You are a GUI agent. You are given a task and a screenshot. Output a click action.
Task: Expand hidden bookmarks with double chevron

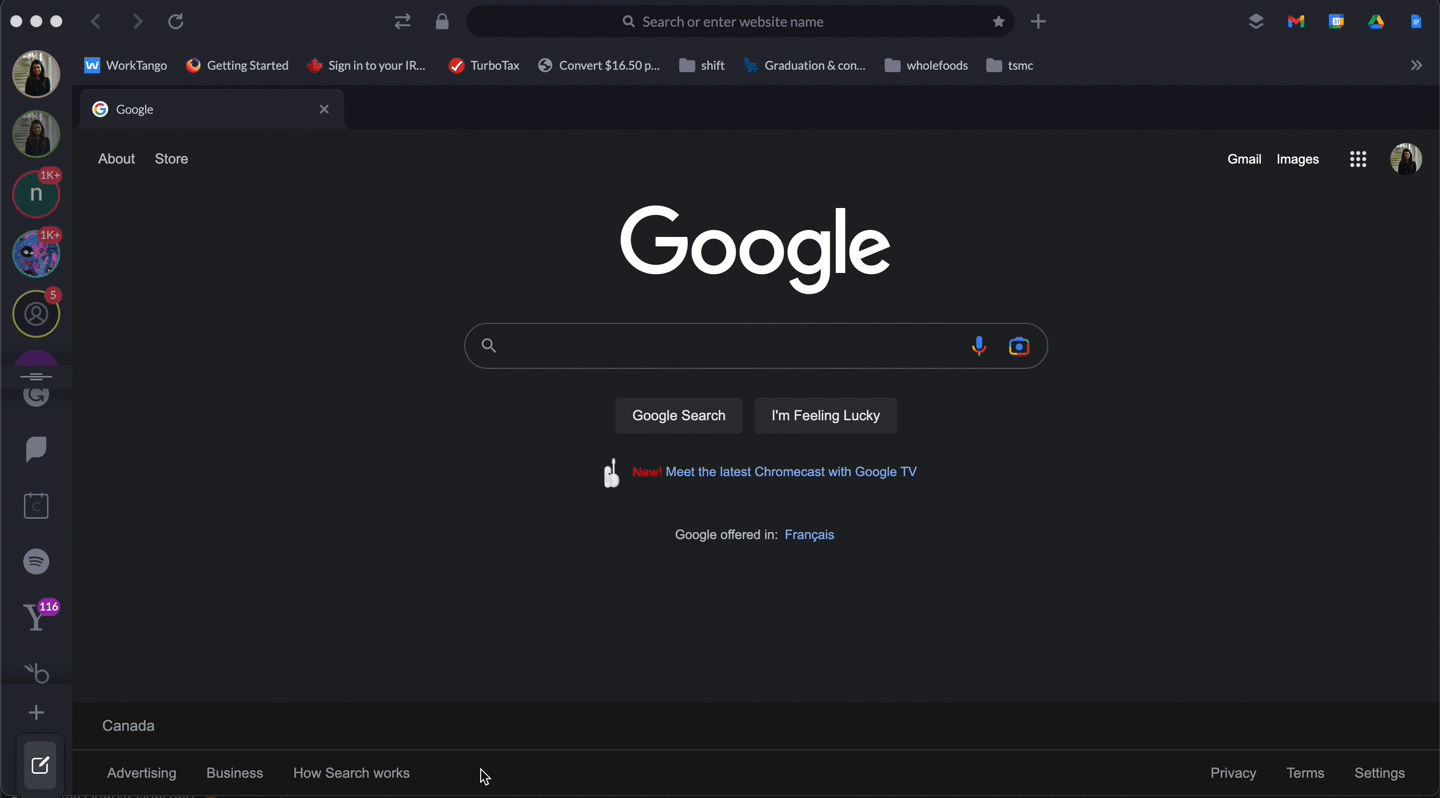coord(1416,65)
